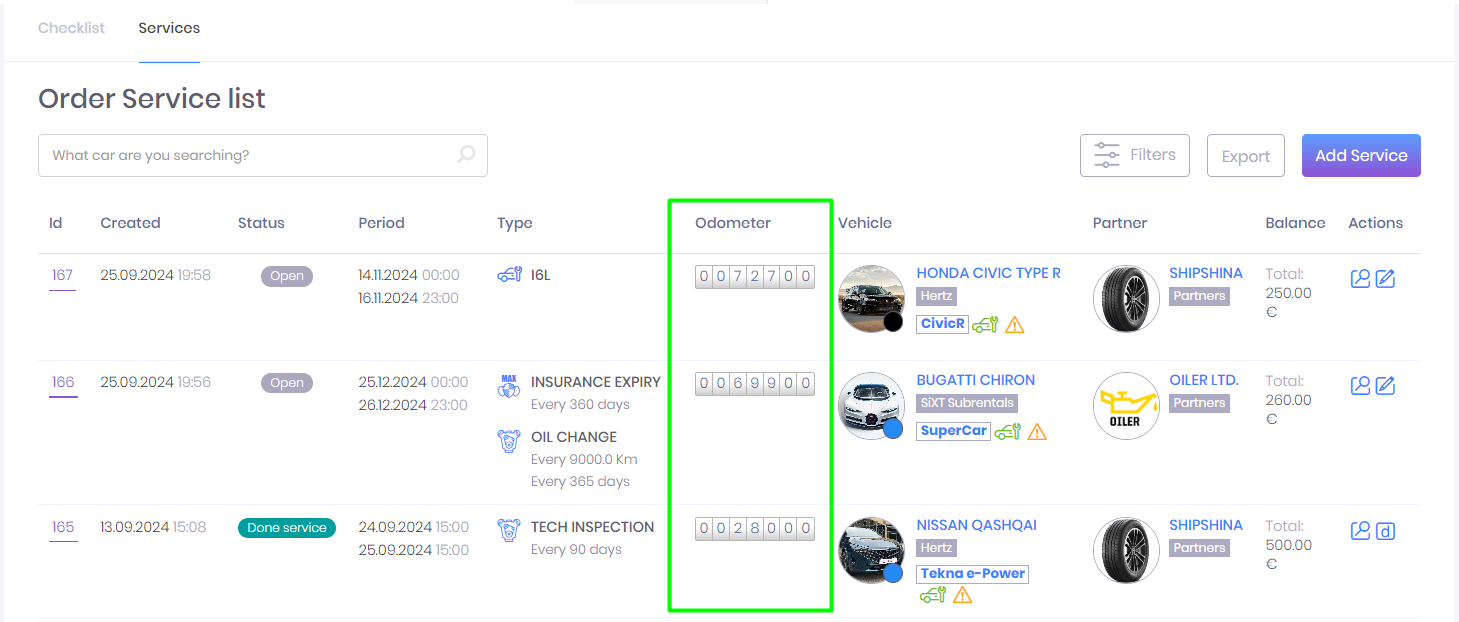Open the Oiler Ltd. partner link
Screen dimensions: 1459x622
[x=1204, y=380]
